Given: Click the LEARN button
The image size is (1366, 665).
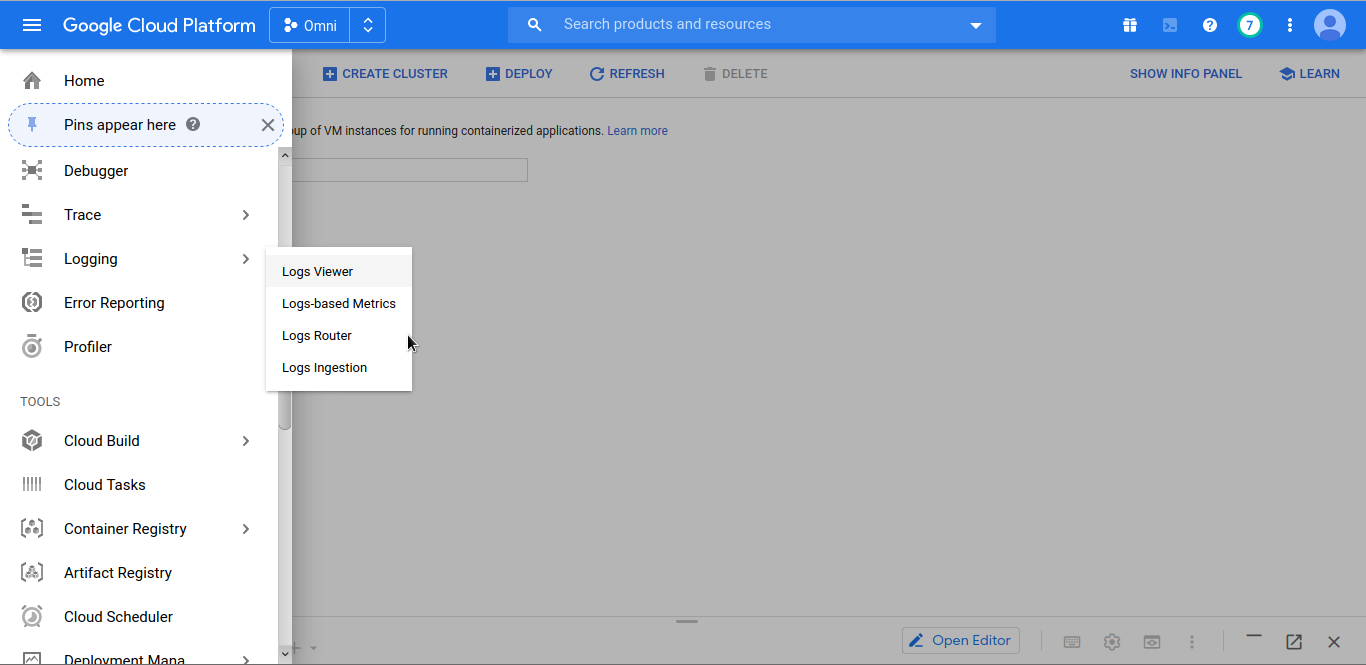Looking at the screenshot, I should [x=1310, y=74].
